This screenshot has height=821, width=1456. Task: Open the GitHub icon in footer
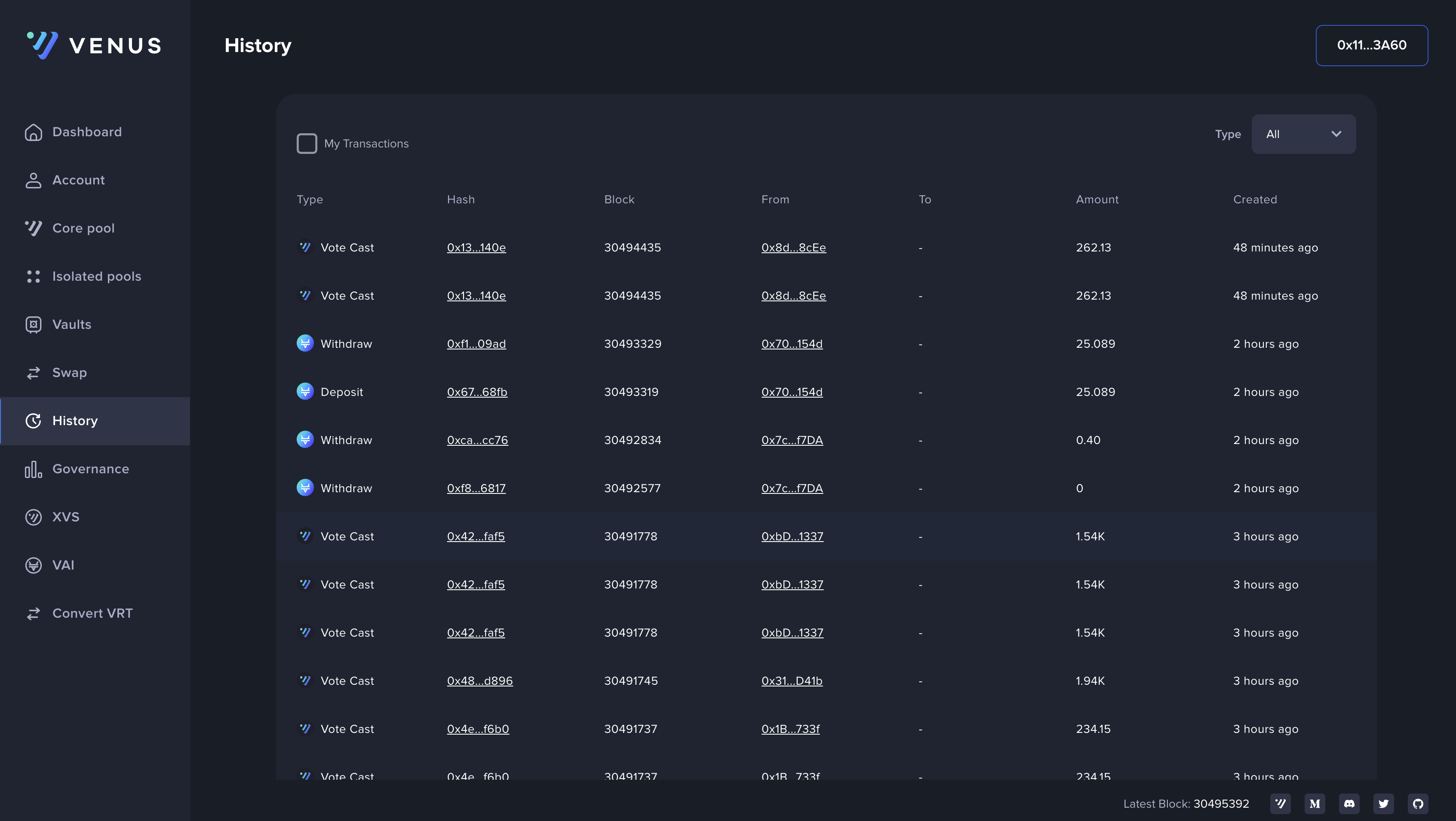pos(1418,803)
